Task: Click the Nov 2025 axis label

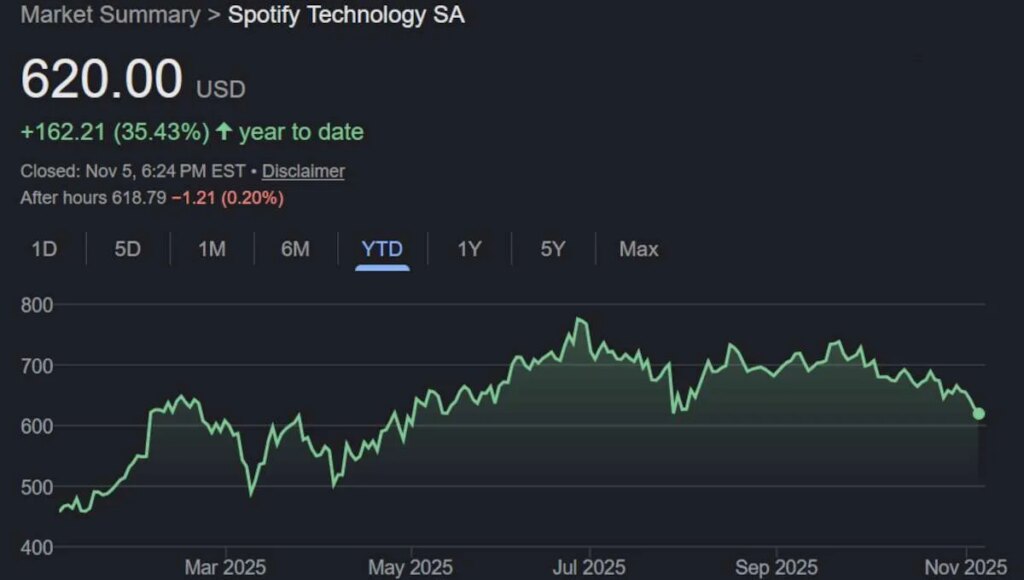Action: tap(958, 566)
